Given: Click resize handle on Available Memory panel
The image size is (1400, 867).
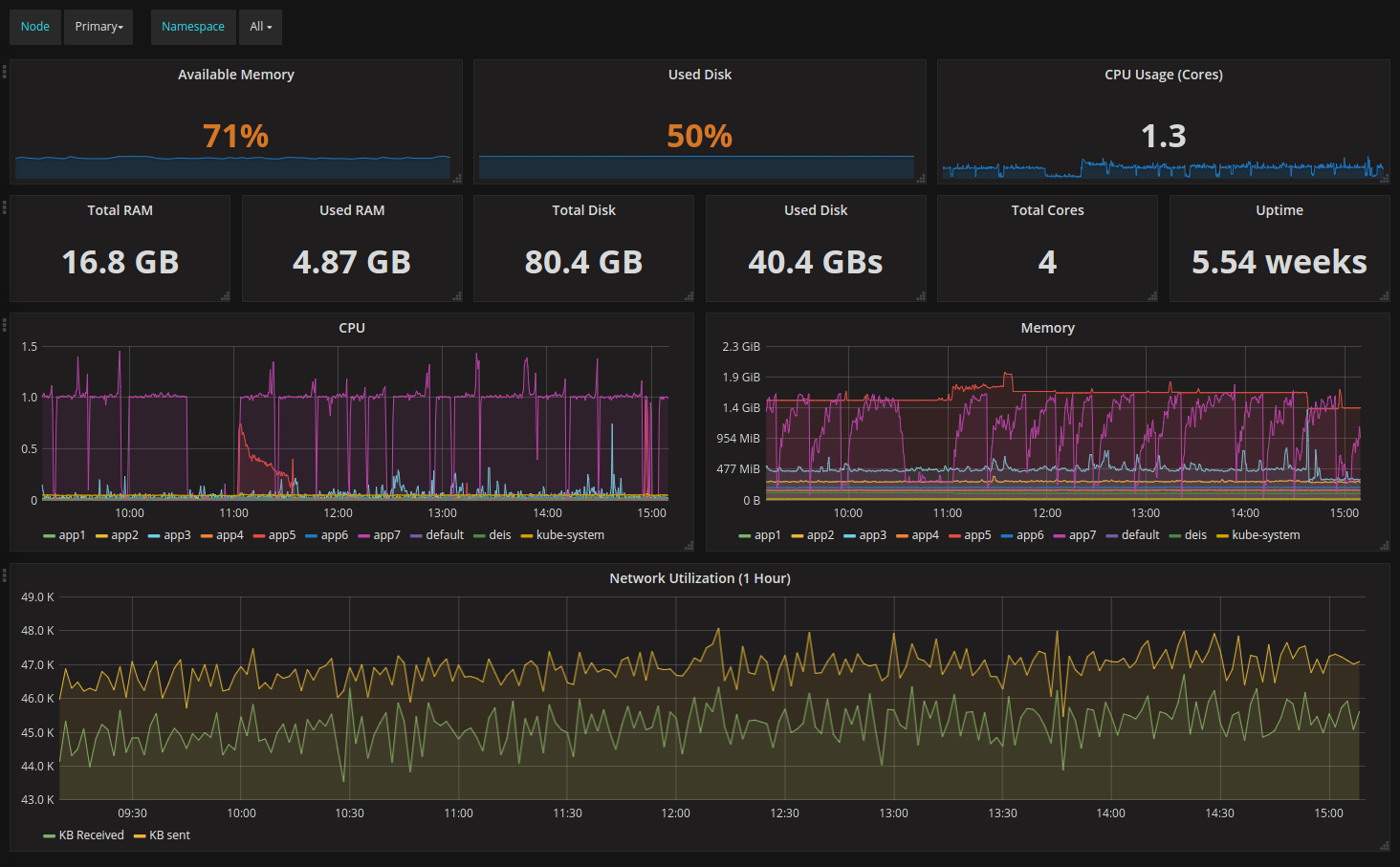Looking at the screenshot, I should tap(457, 179).
